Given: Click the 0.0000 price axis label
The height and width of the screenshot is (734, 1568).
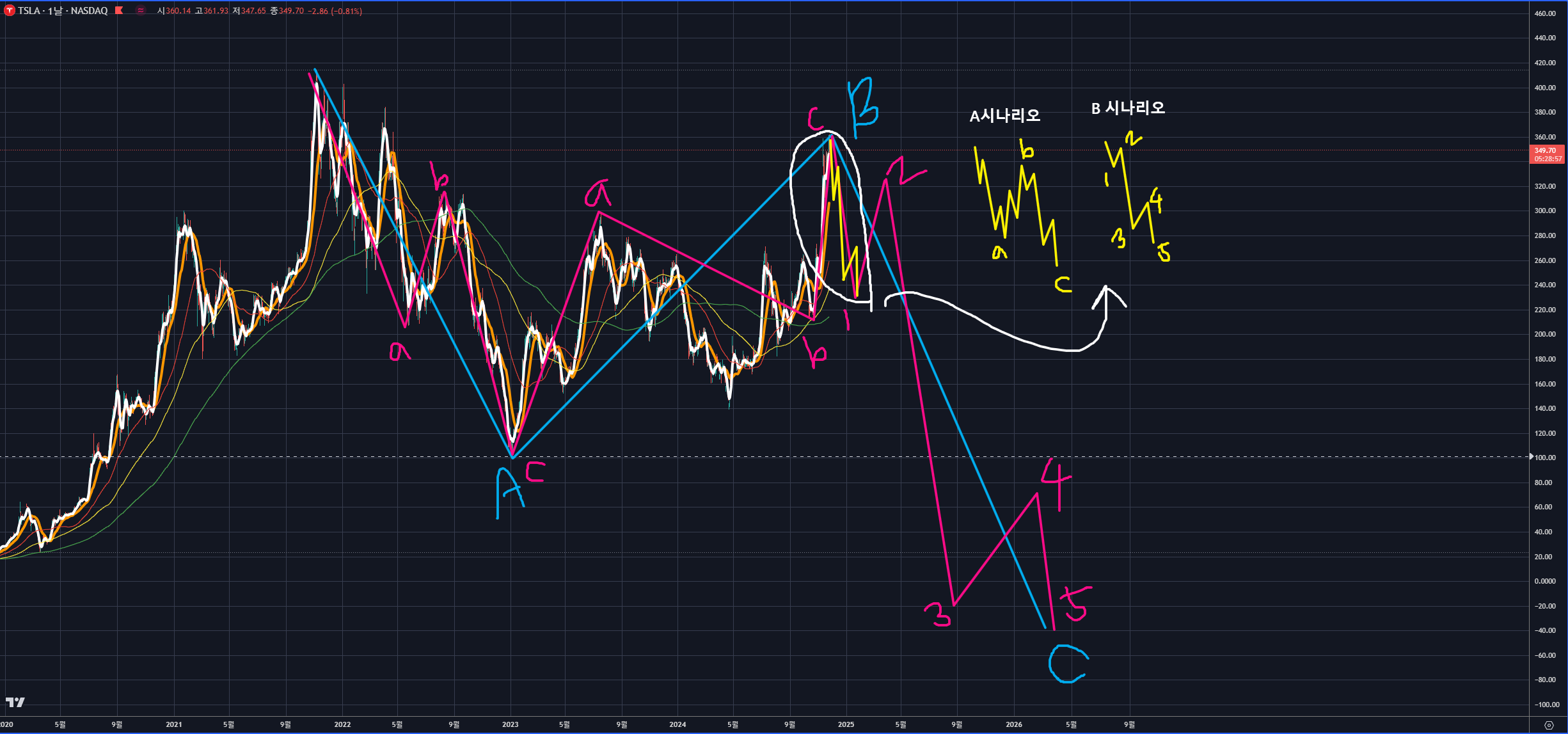Looking at the screenshot, I should (x=1544, y=581).
